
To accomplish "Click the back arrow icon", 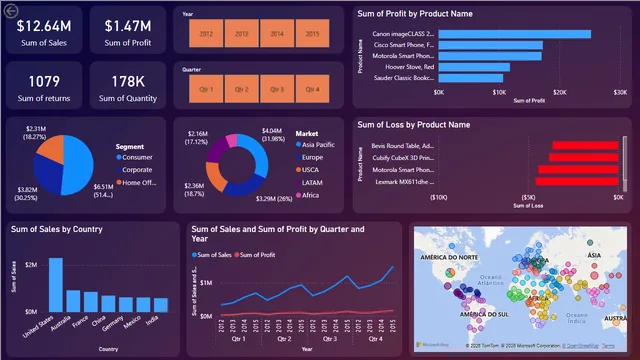I will 11,11.
